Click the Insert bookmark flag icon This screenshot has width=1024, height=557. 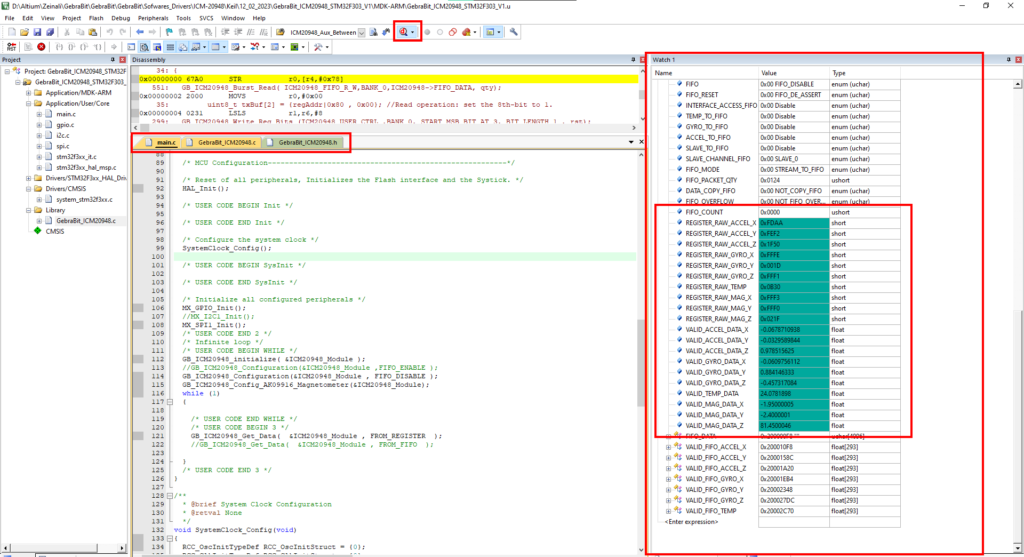point(169,32)
